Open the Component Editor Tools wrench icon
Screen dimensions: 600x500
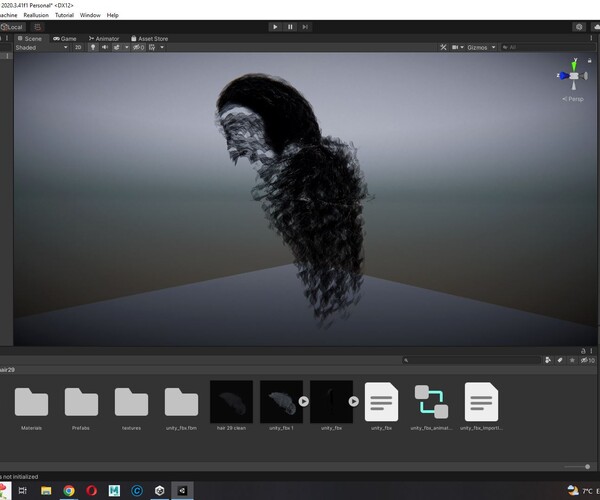[x=443, y=47]
